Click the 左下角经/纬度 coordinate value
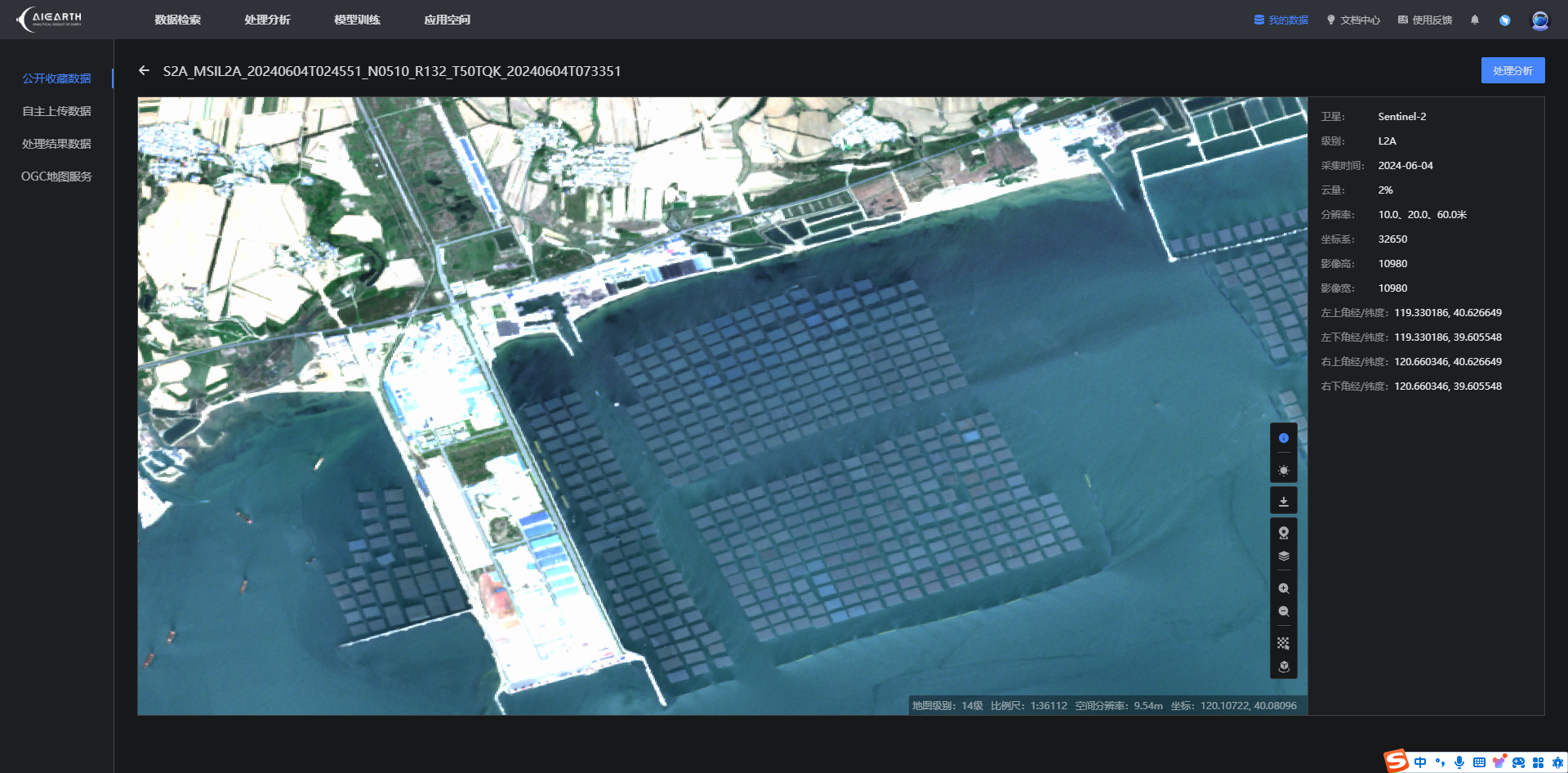Screen dimensions: 1568x773 coord(1448,337)
